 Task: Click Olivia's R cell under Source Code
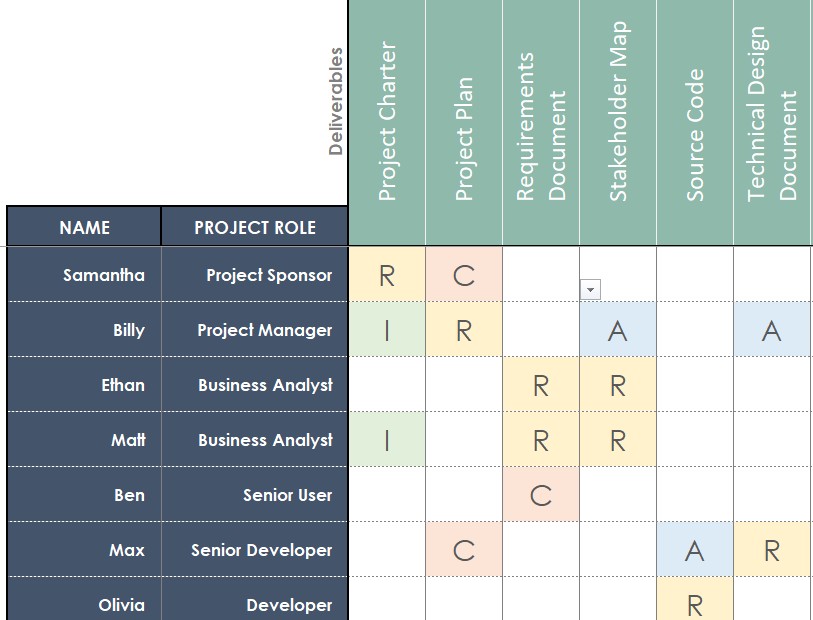point(695,604)
